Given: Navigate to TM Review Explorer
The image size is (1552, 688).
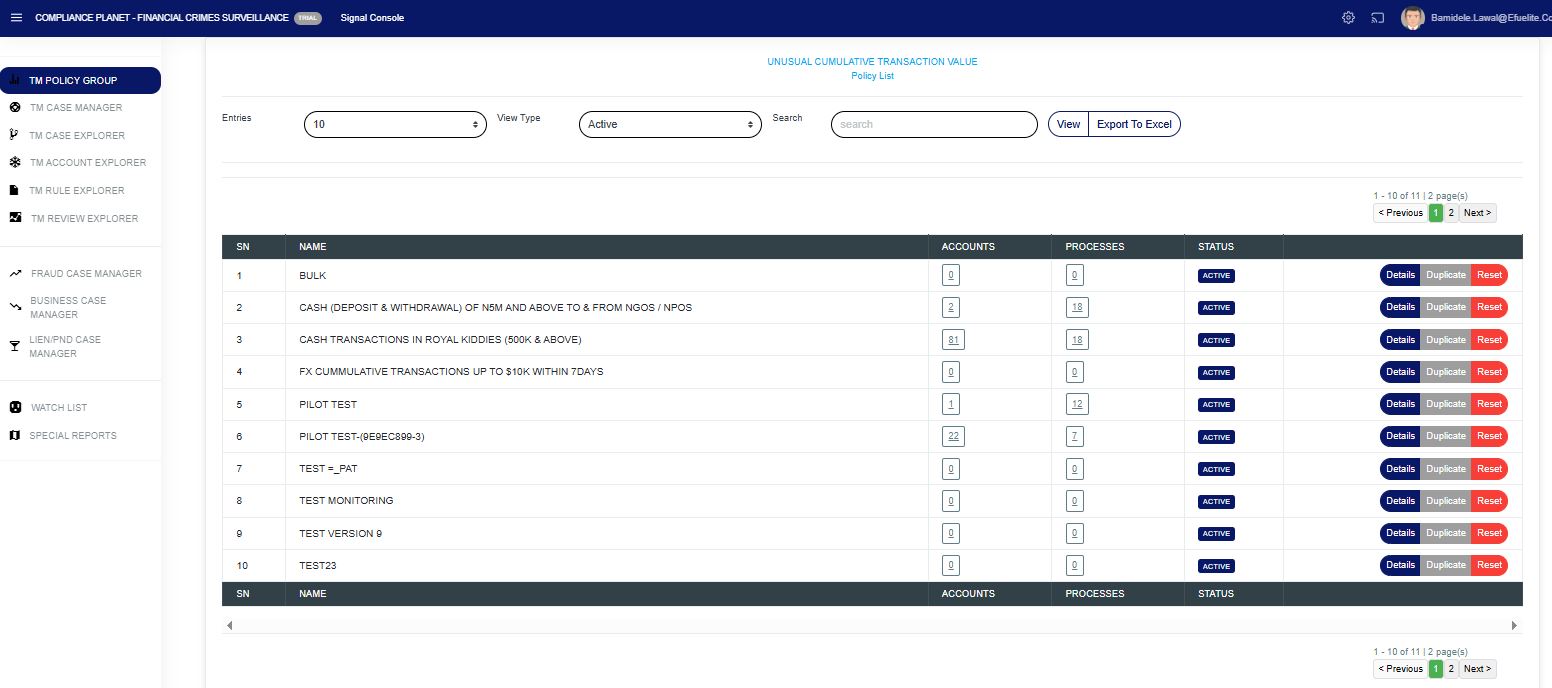Looking at the screenshot, I should (x=87, y=218).
